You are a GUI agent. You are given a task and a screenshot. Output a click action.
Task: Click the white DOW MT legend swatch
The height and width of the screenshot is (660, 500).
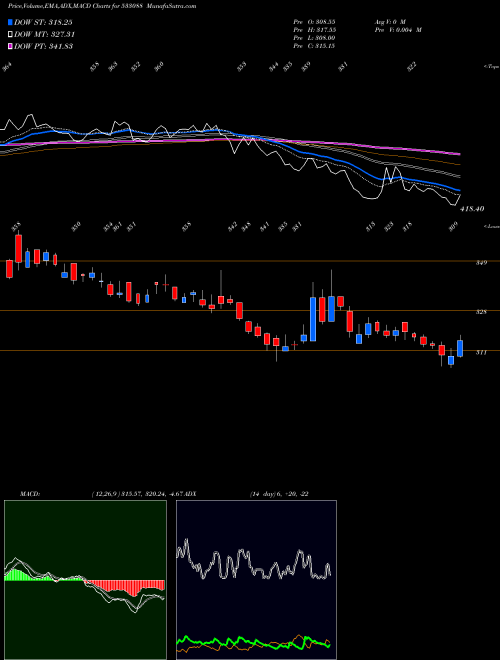10,34
